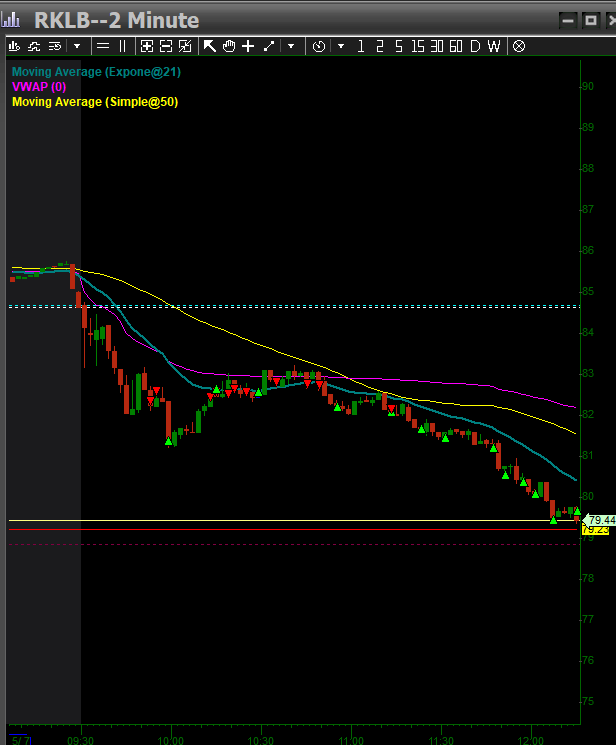Click the circled X icon in toolbar
616x745 pixels.
[519, 46]
